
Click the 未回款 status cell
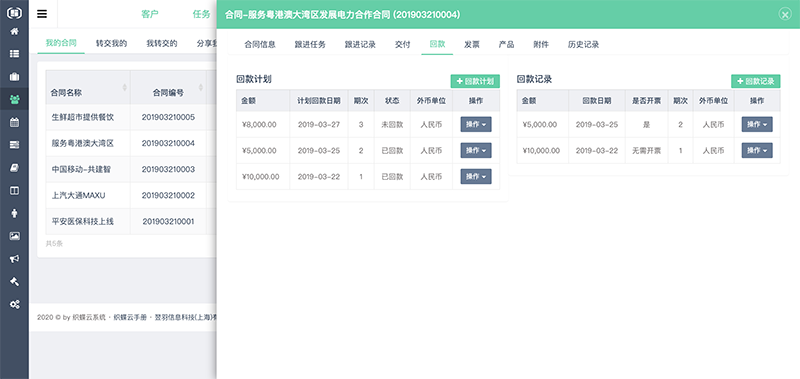(x=392, y=124)
